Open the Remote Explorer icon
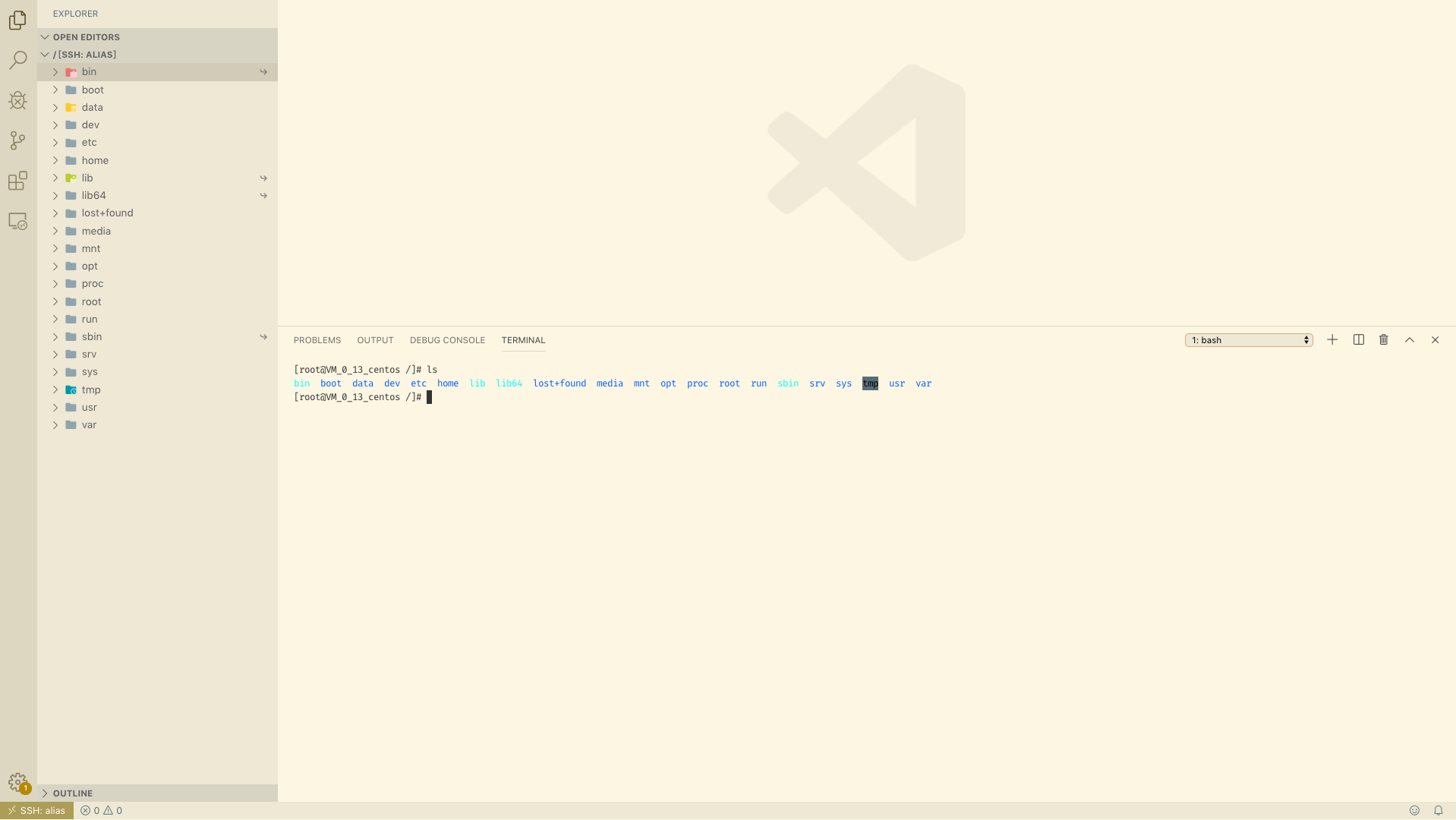 pos(17,221)
